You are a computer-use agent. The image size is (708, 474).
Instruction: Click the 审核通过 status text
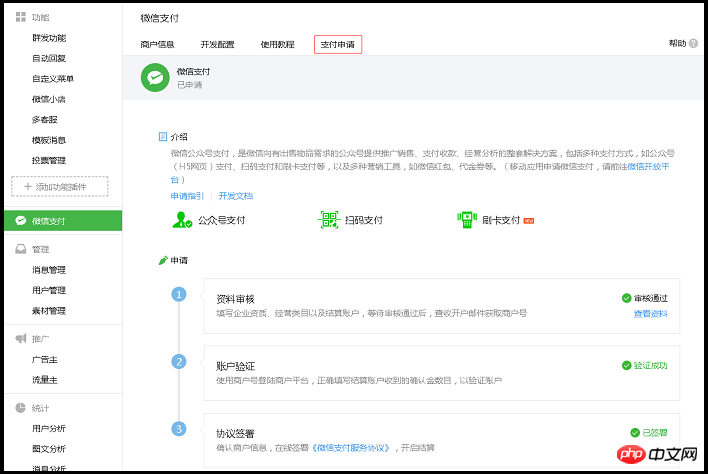pyautogui.click(x=651, y=298)
